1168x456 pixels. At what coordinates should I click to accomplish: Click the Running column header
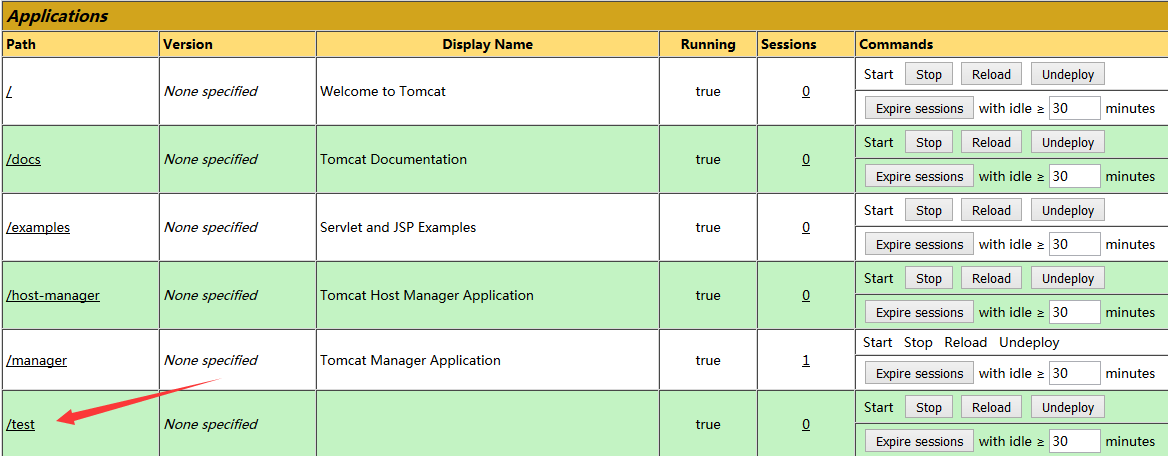[x=708, y=44]
